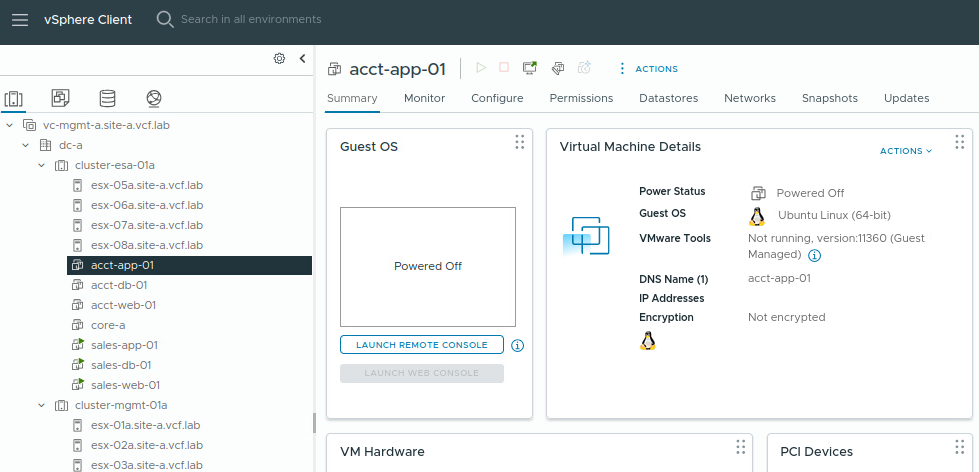Switch to Storage inventory view
Viewport: 979px width, 472px height.
(x=107, y=98)
